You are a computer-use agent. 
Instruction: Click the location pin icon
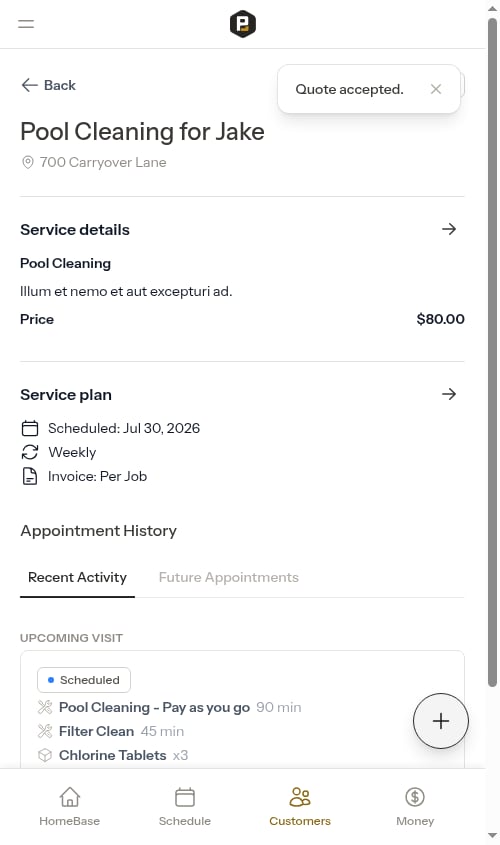click(27, 162)
